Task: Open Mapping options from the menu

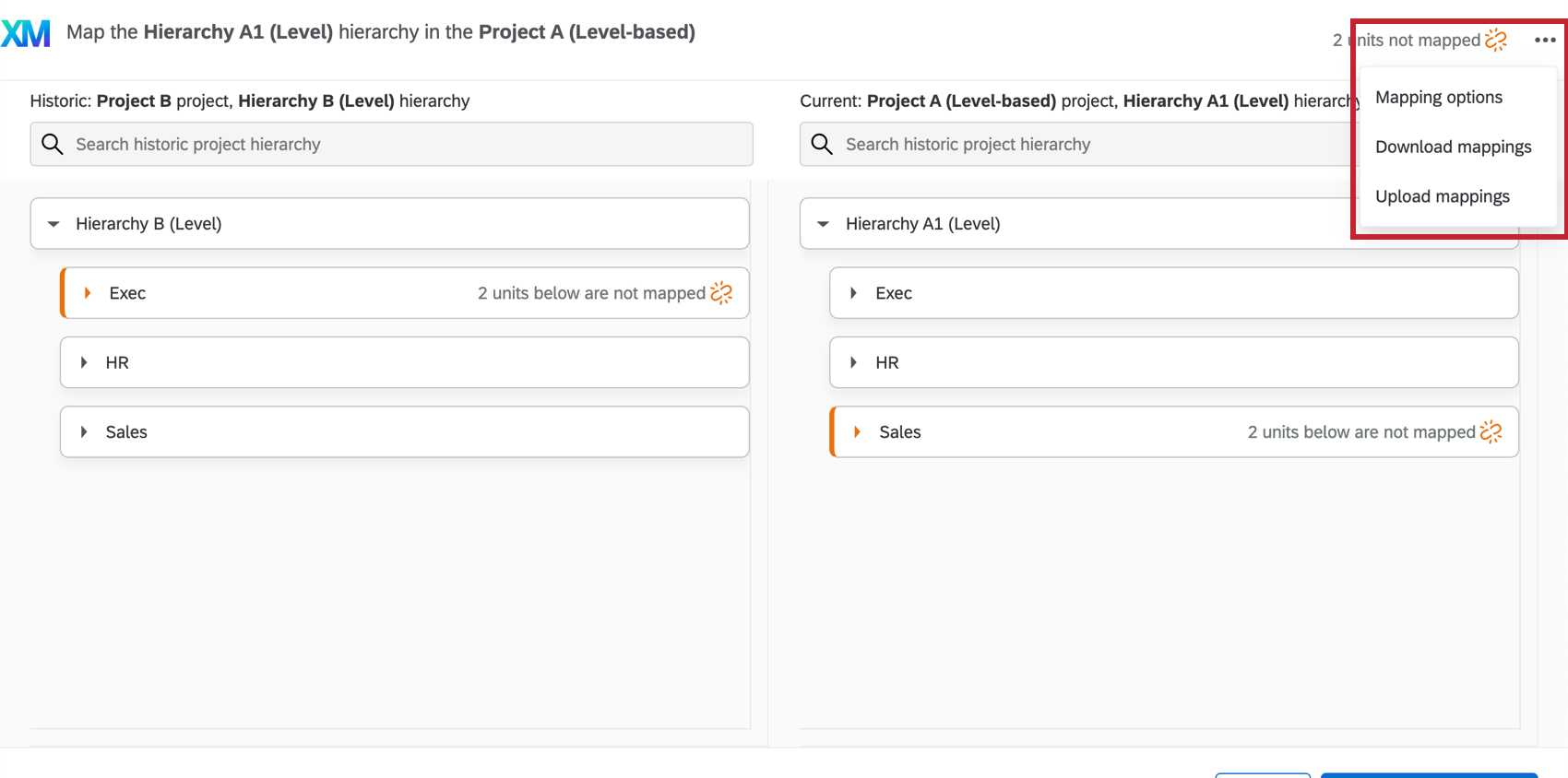Action: click(x=1438, y=97)
